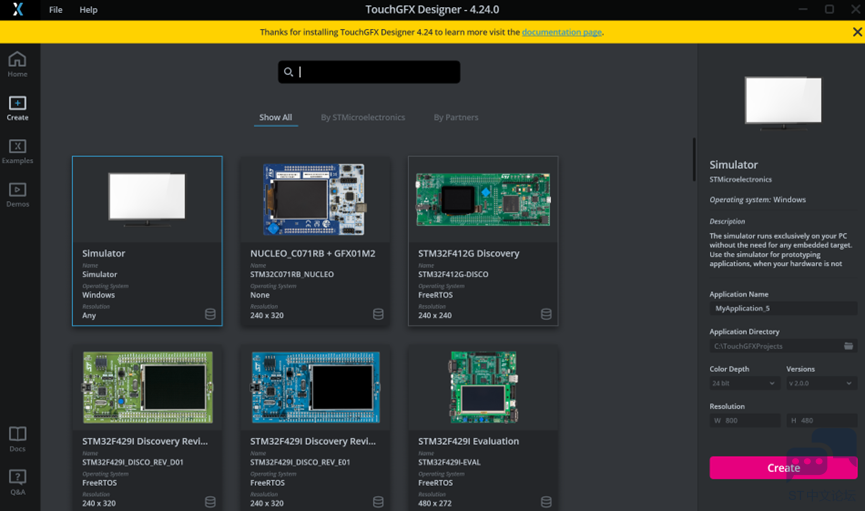Image resolution: width=865 pixels, height=511 pixels.
Task: Select the STM32F429I_DISCO_REV_E01 board image
Action: click(316, 387)
